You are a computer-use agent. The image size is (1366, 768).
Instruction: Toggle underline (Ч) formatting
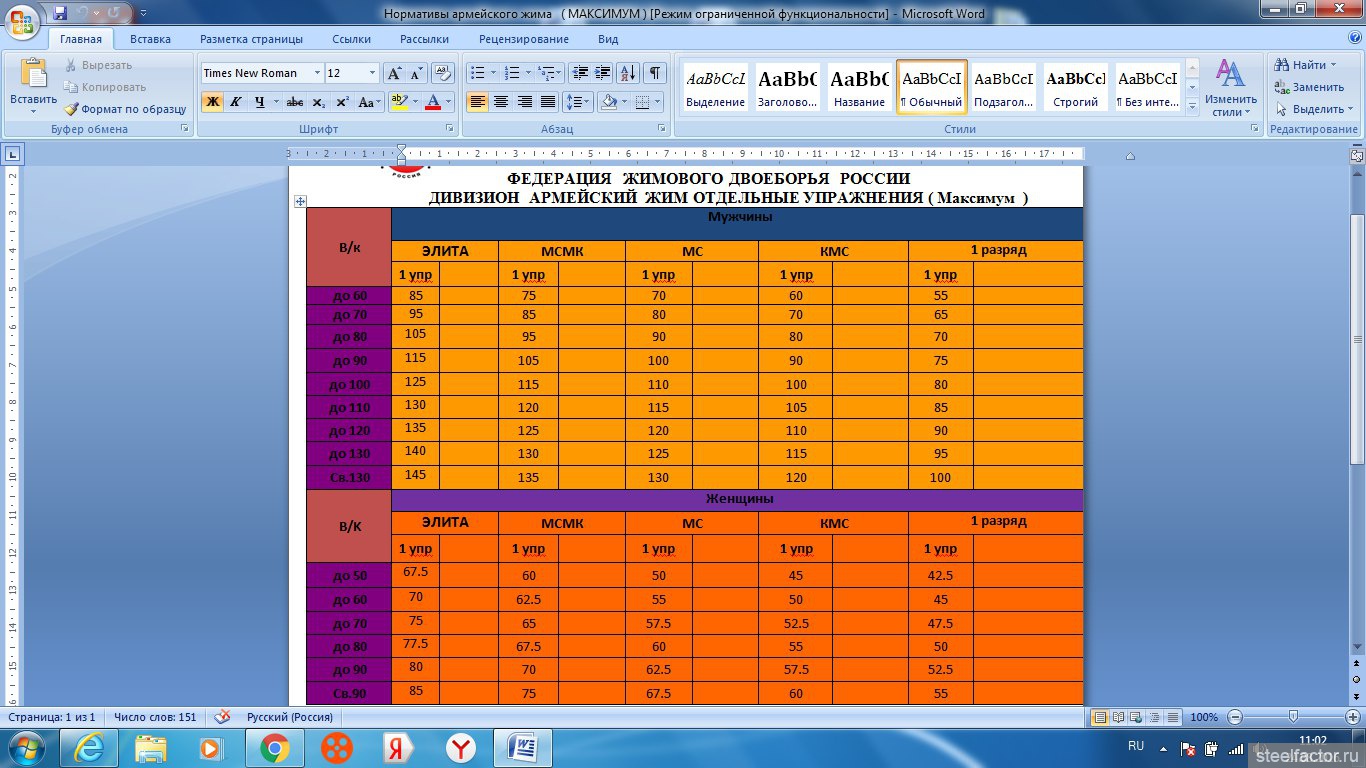tap(260, 102)
